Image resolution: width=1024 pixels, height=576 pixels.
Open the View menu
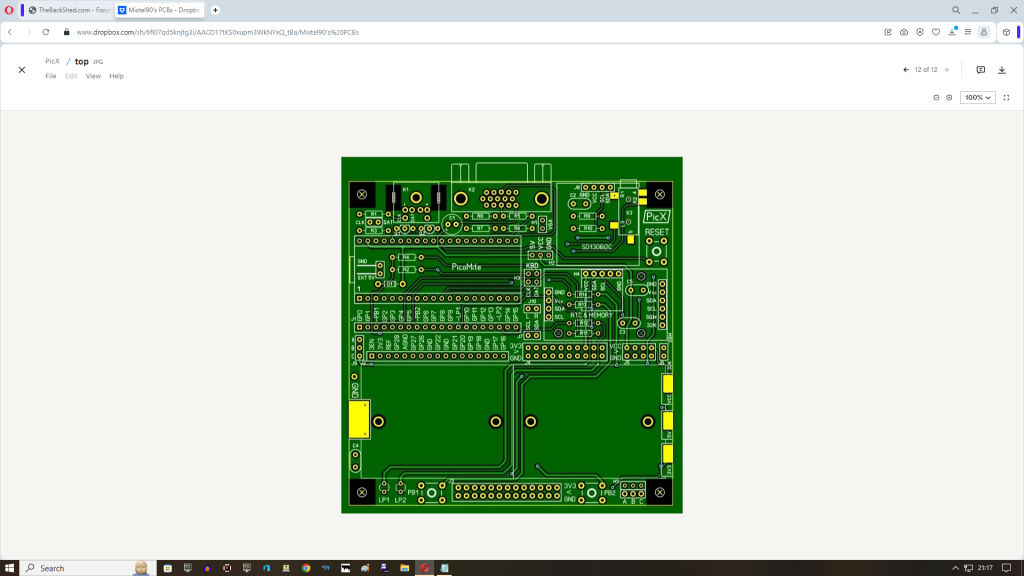click(93, 76)
